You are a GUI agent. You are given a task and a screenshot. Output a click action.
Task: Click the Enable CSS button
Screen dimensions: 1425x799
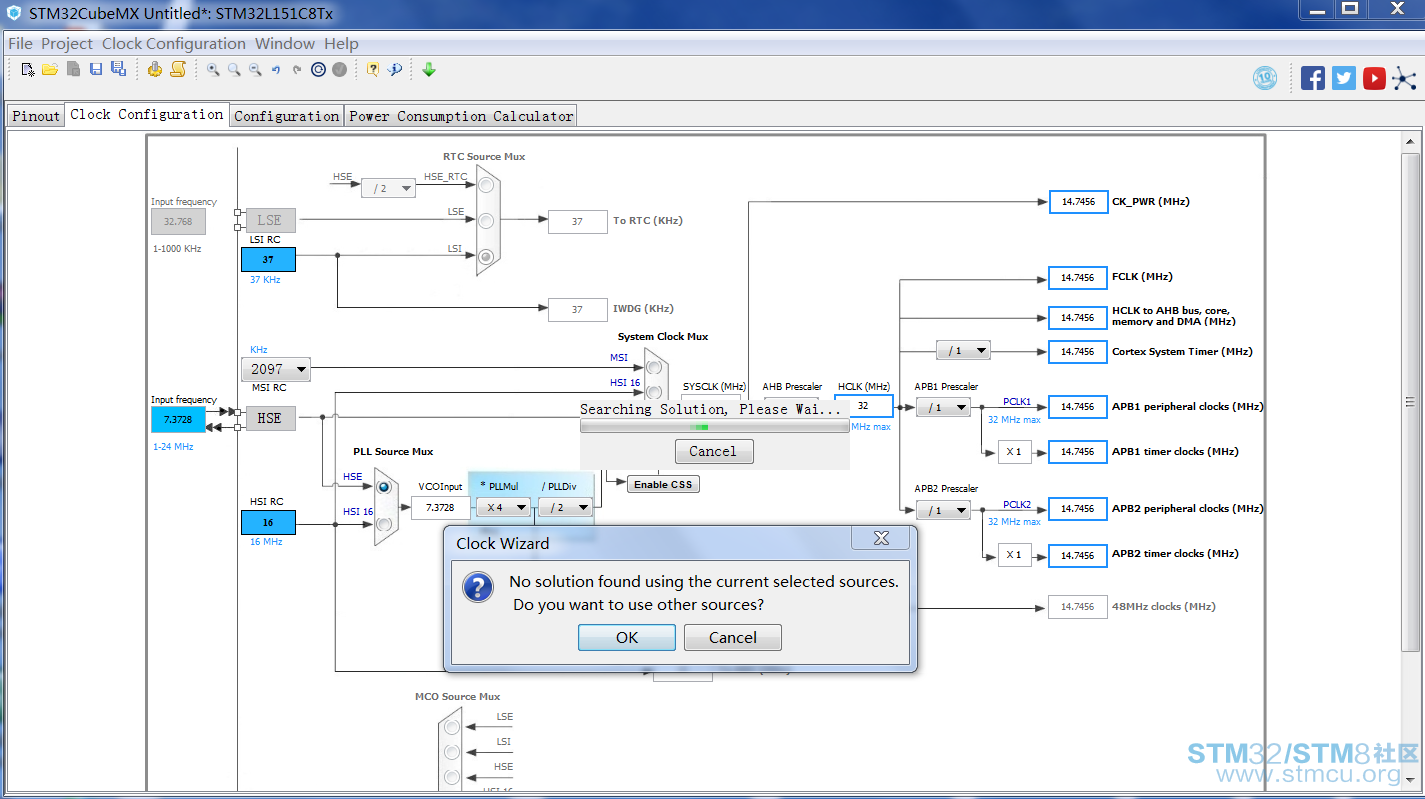click(x=663, y=484)
